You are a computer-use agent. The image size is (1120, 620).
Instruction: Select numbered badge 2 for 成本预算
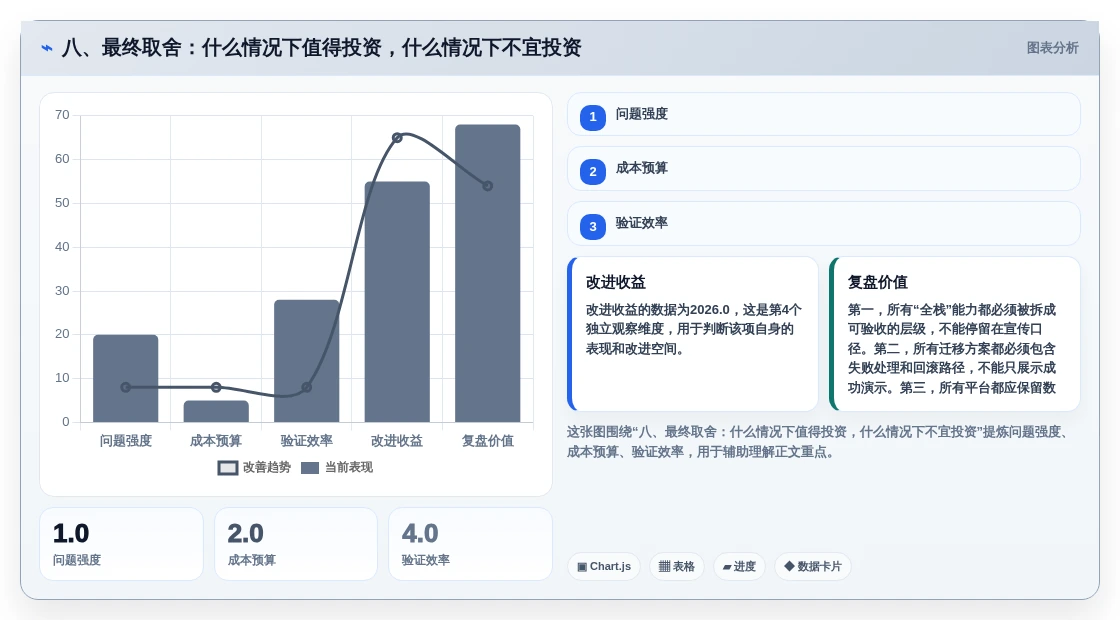(x=593, y=171)
